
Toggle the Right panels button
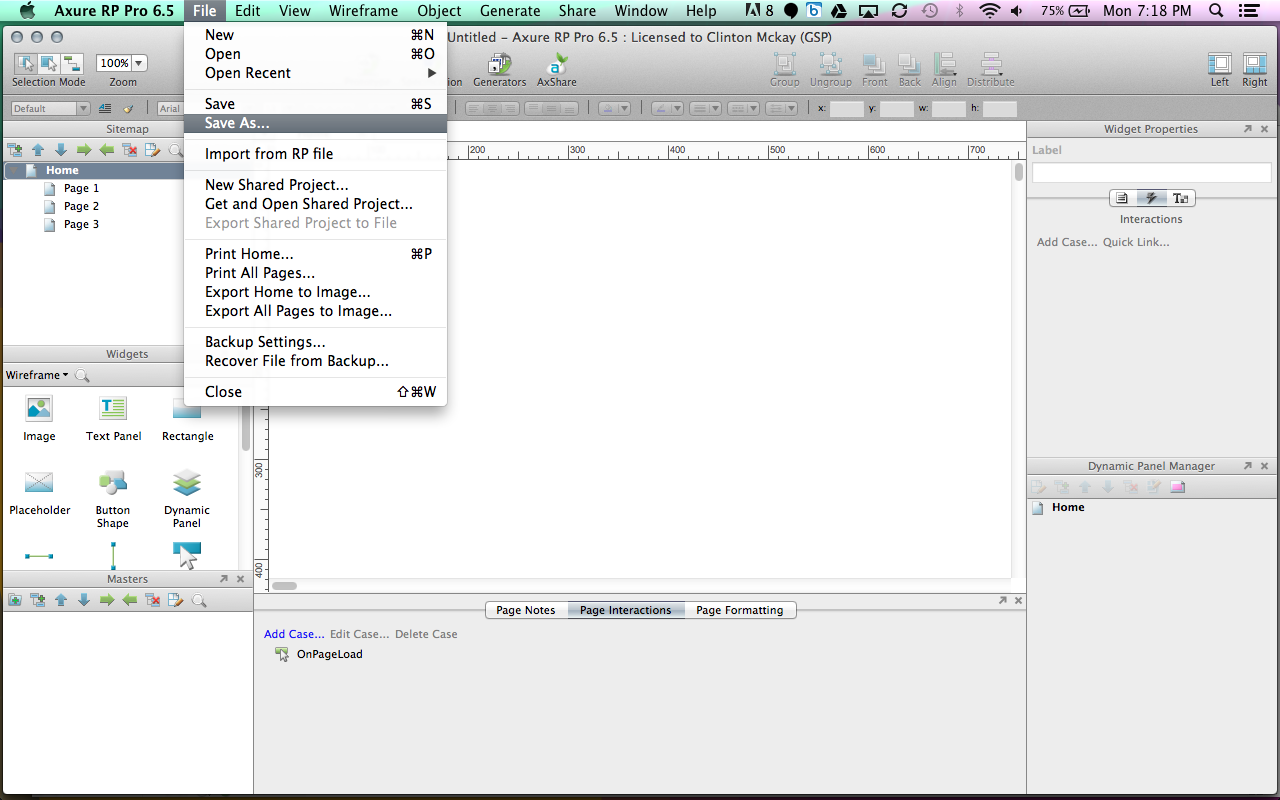[x=1255, y=70]
